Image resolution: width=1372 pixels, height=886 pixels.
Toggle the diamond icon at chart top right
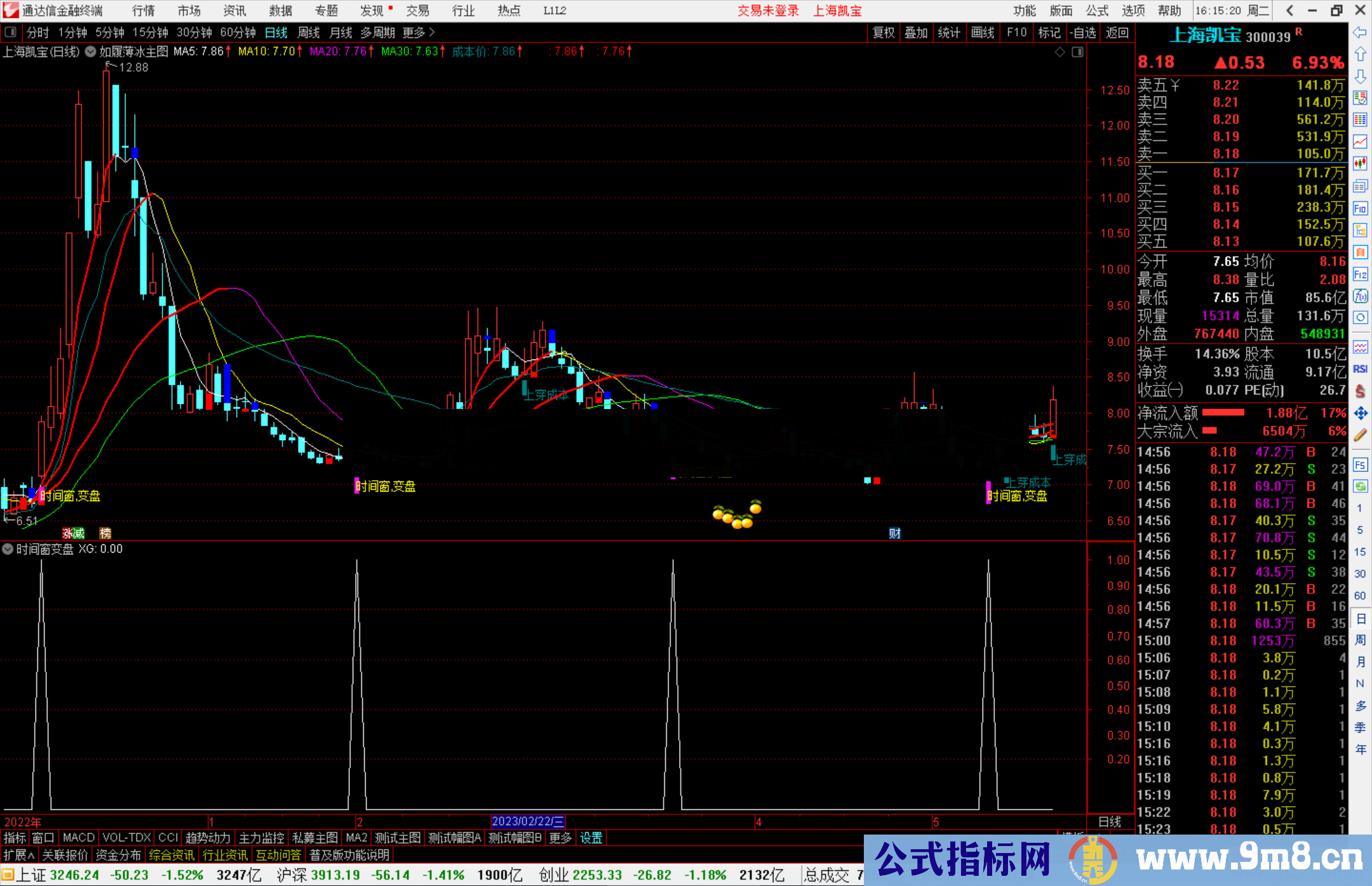point(1059,52)
